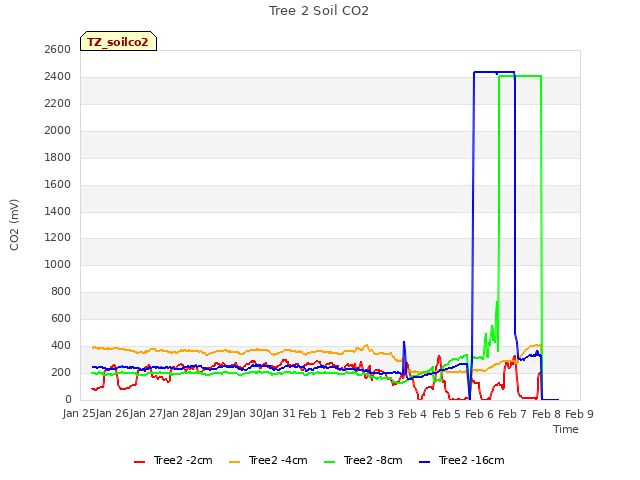640x480 pixels.
Task: Toggle the Tree2 -16cm legend entry
Action: pos(462,460)
